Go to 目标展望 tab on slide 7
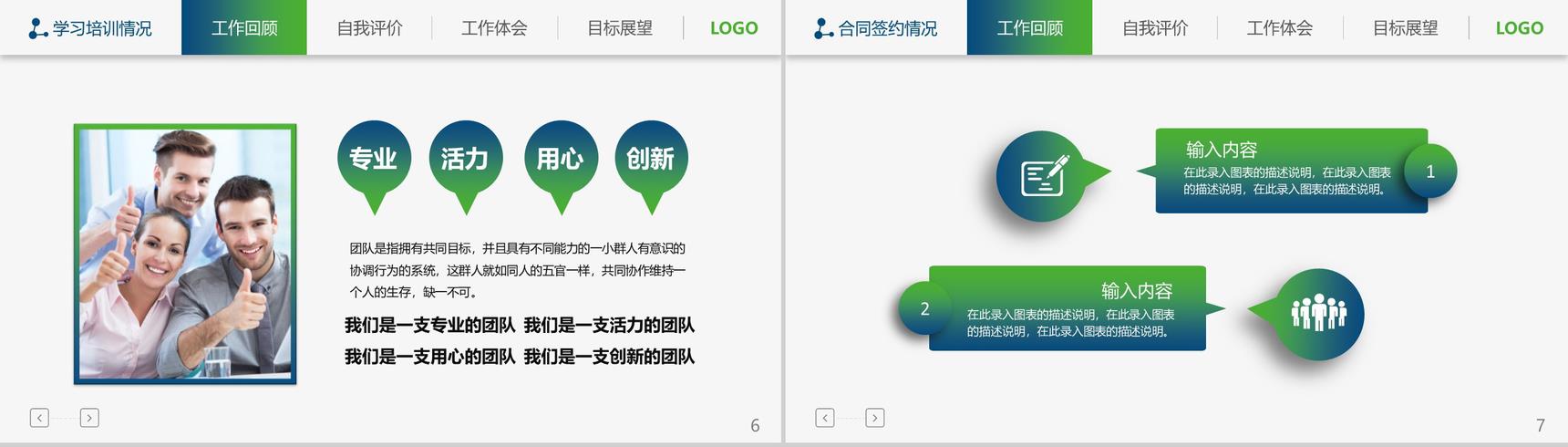The image size is (1568, 447). [x=1406, y=28]
